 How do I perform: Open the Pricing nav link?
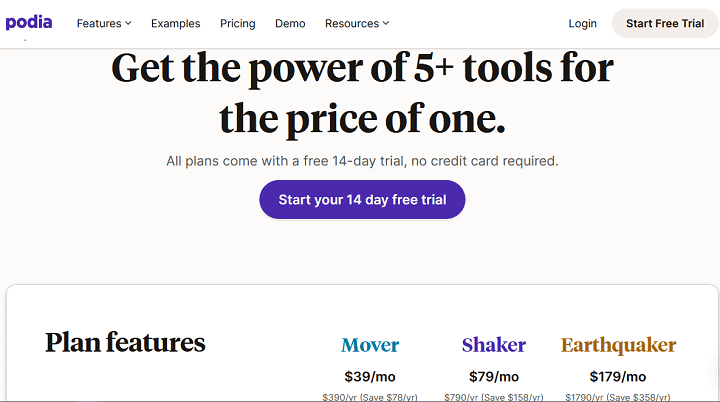(237, 23)
